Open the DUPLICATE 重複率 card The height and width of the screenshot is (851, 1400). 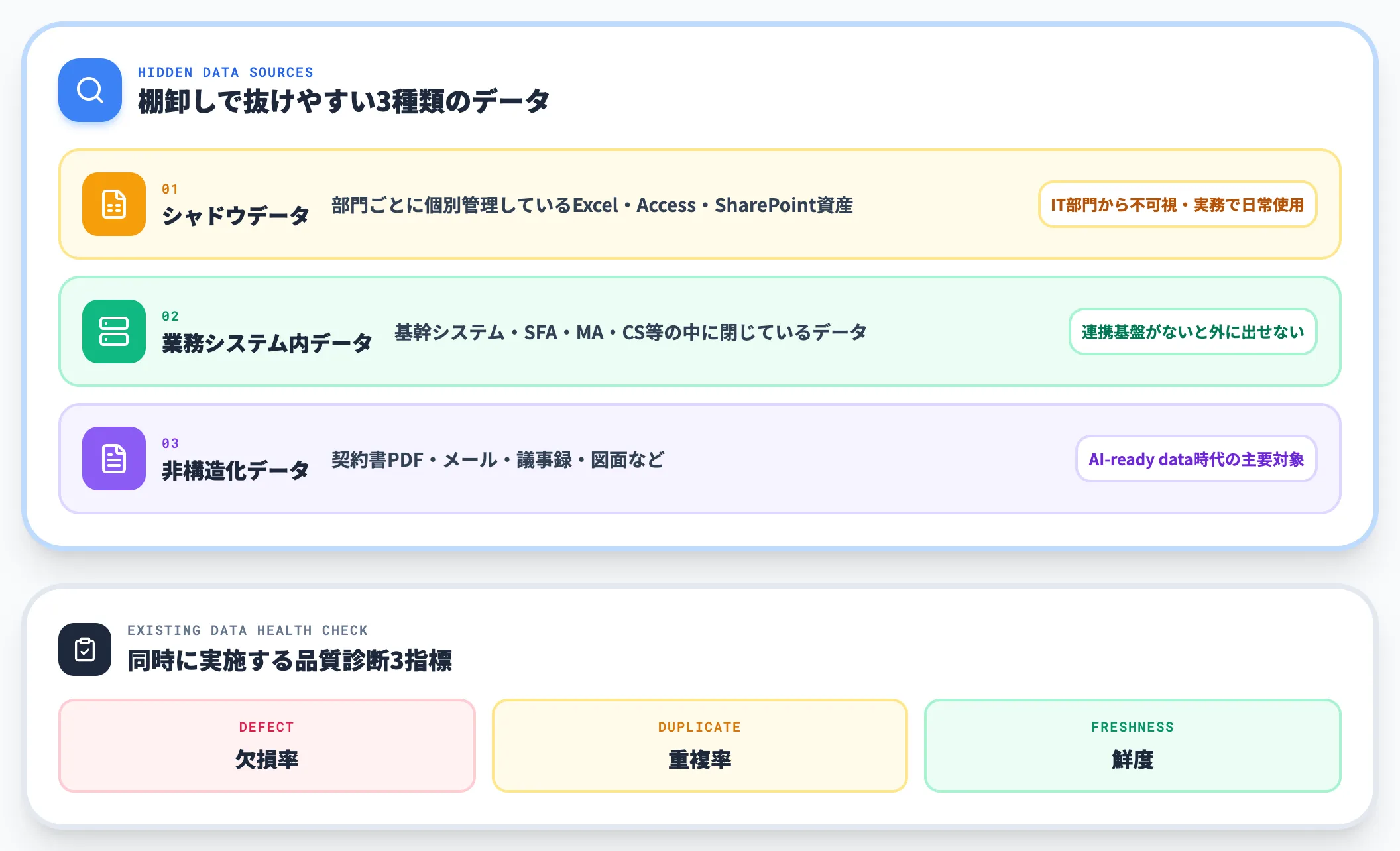coord(699,746)
